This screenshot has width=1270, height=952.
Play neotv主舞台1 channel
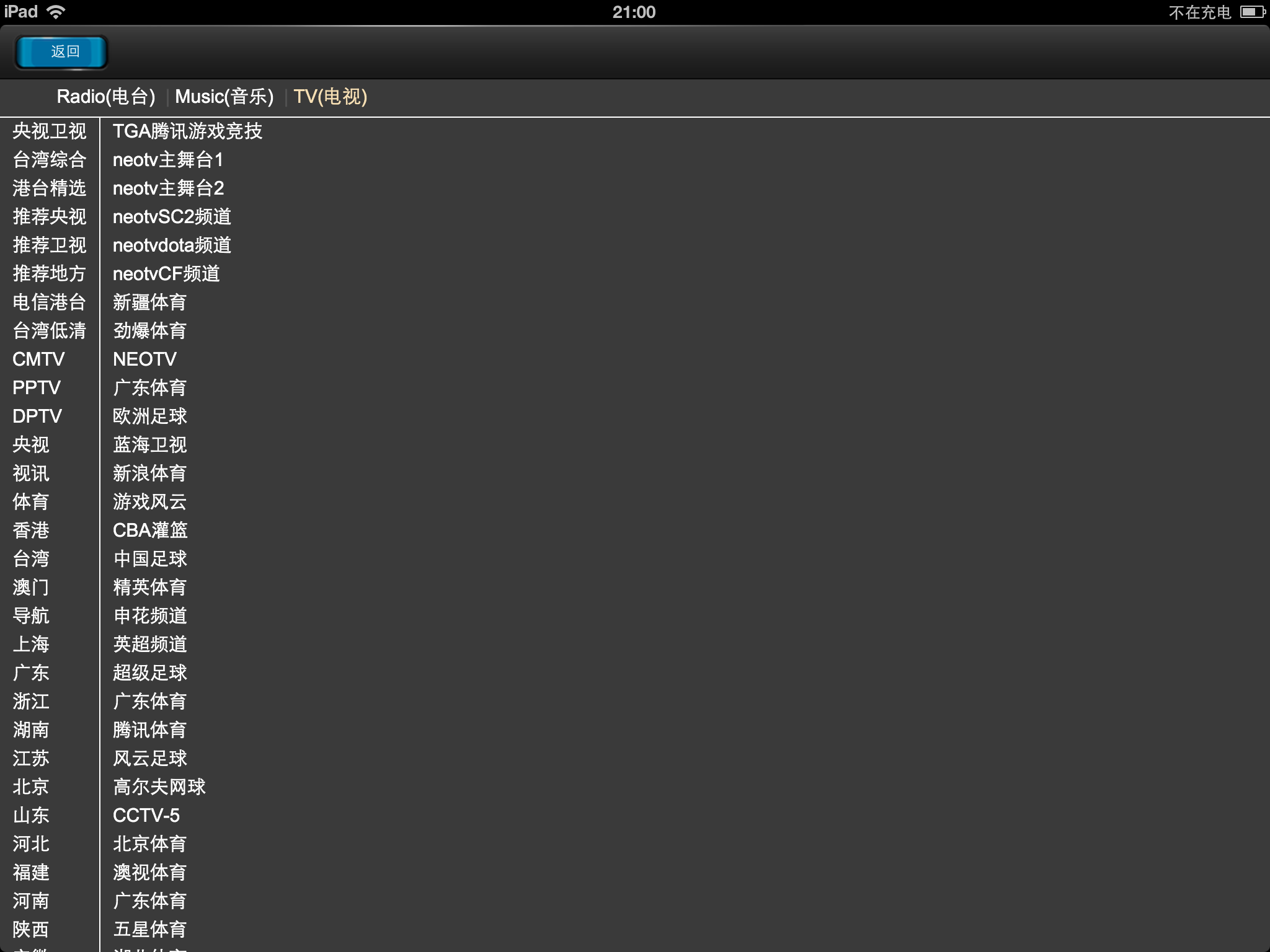[x=168, y=160]
